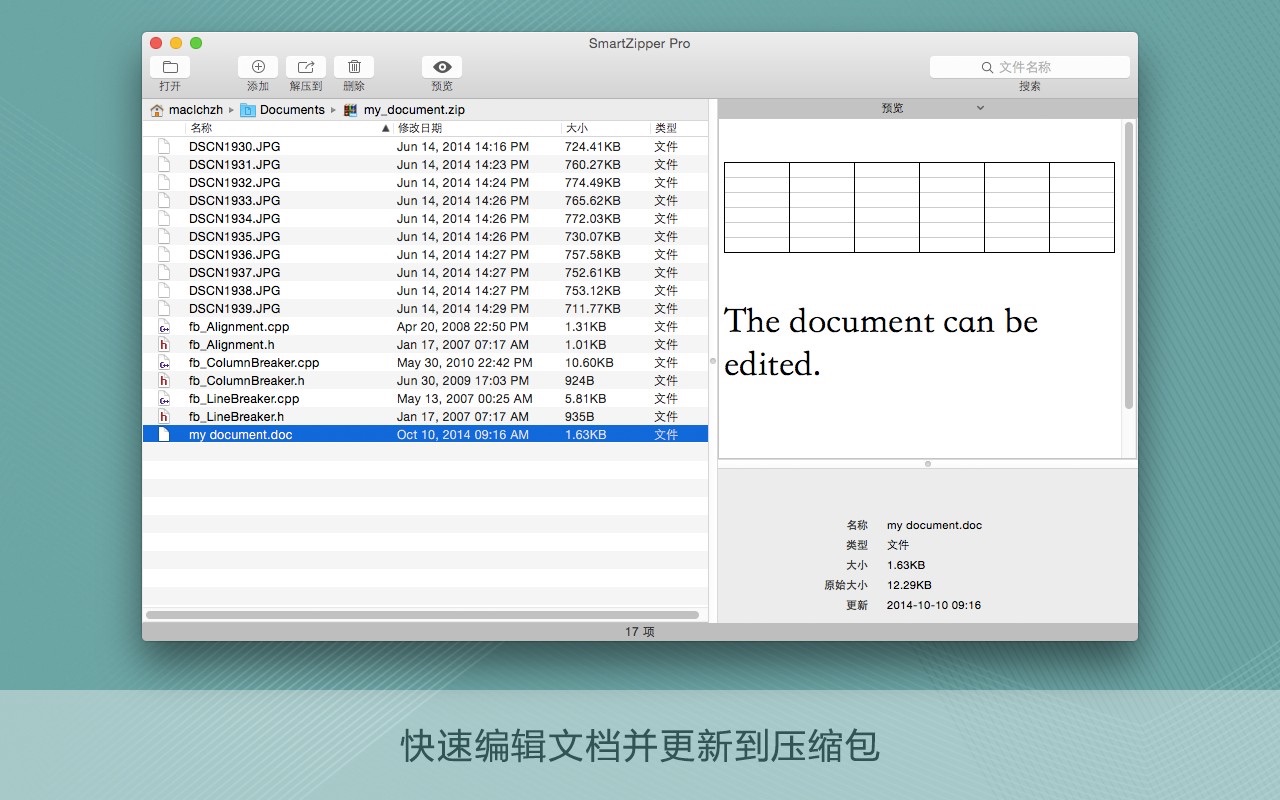Sort files by the 大小 column header
Screen dimensions: 1280x800
coord(575,127)
